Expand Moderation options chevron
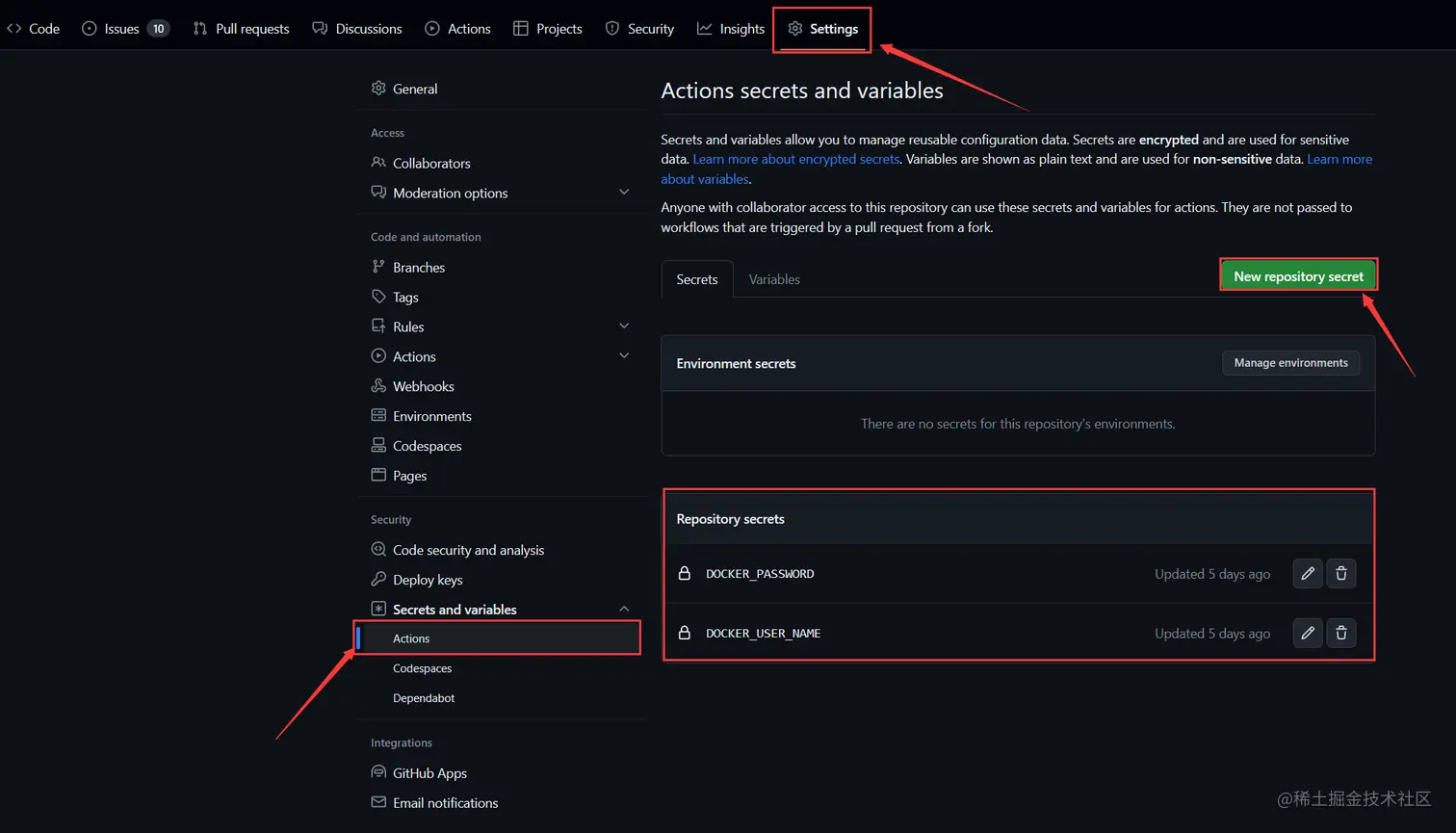 point(624,193)
